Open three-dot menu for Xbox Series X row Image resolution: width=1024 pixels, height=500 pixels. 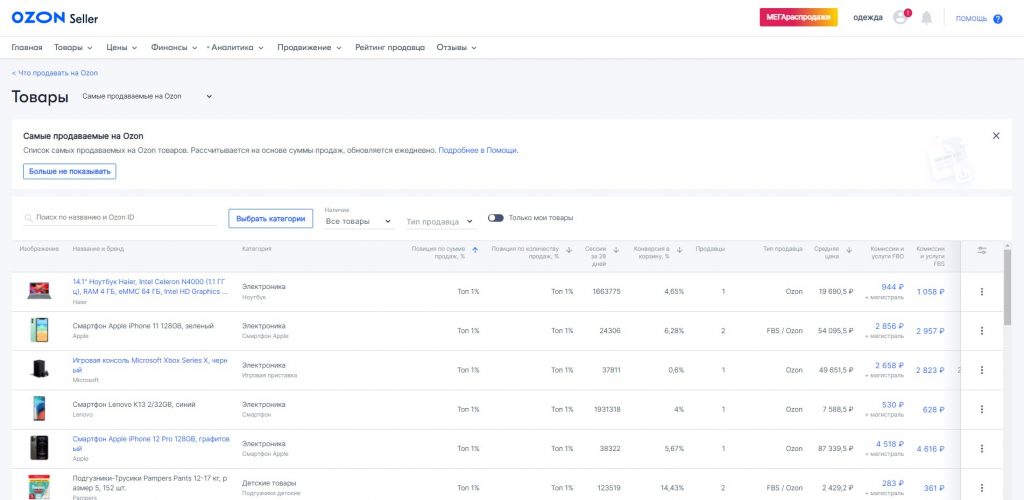(982, 370)
